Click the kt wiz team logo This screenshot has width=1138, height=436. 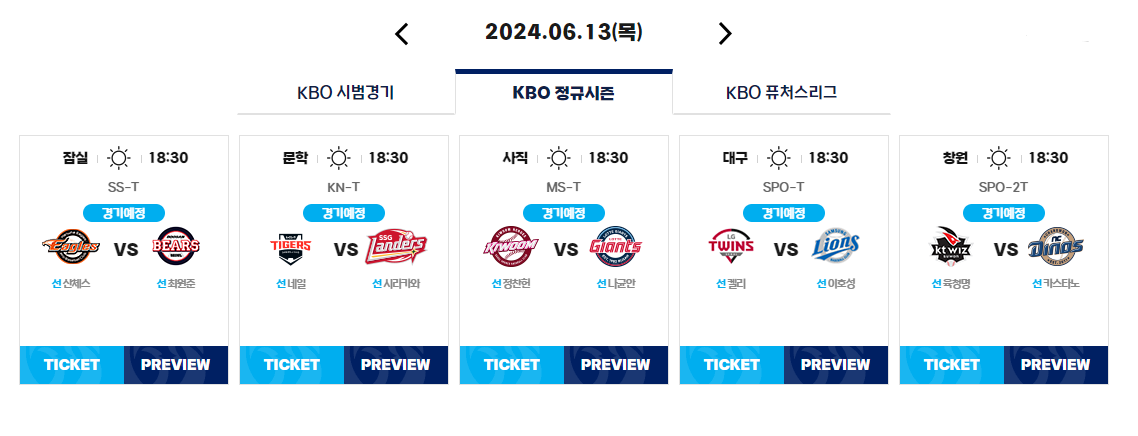point(951,247)
